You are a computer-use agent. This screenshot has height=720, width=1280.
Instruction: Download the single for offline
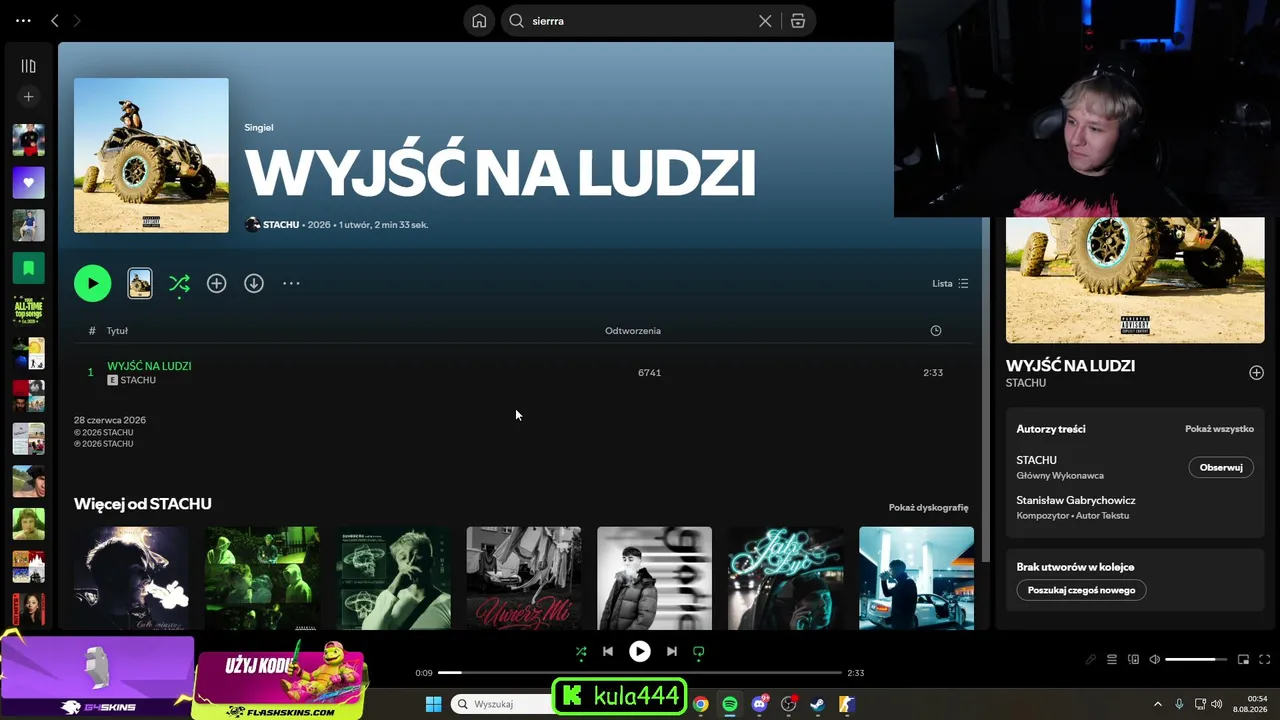[x=254, y=284]
